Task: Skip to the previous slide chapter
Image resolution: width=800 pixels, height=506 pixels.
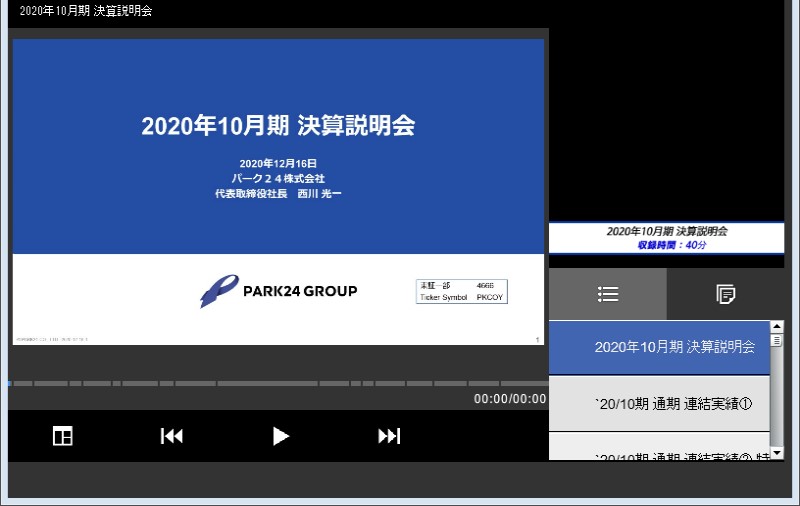Action: [172, 436]
